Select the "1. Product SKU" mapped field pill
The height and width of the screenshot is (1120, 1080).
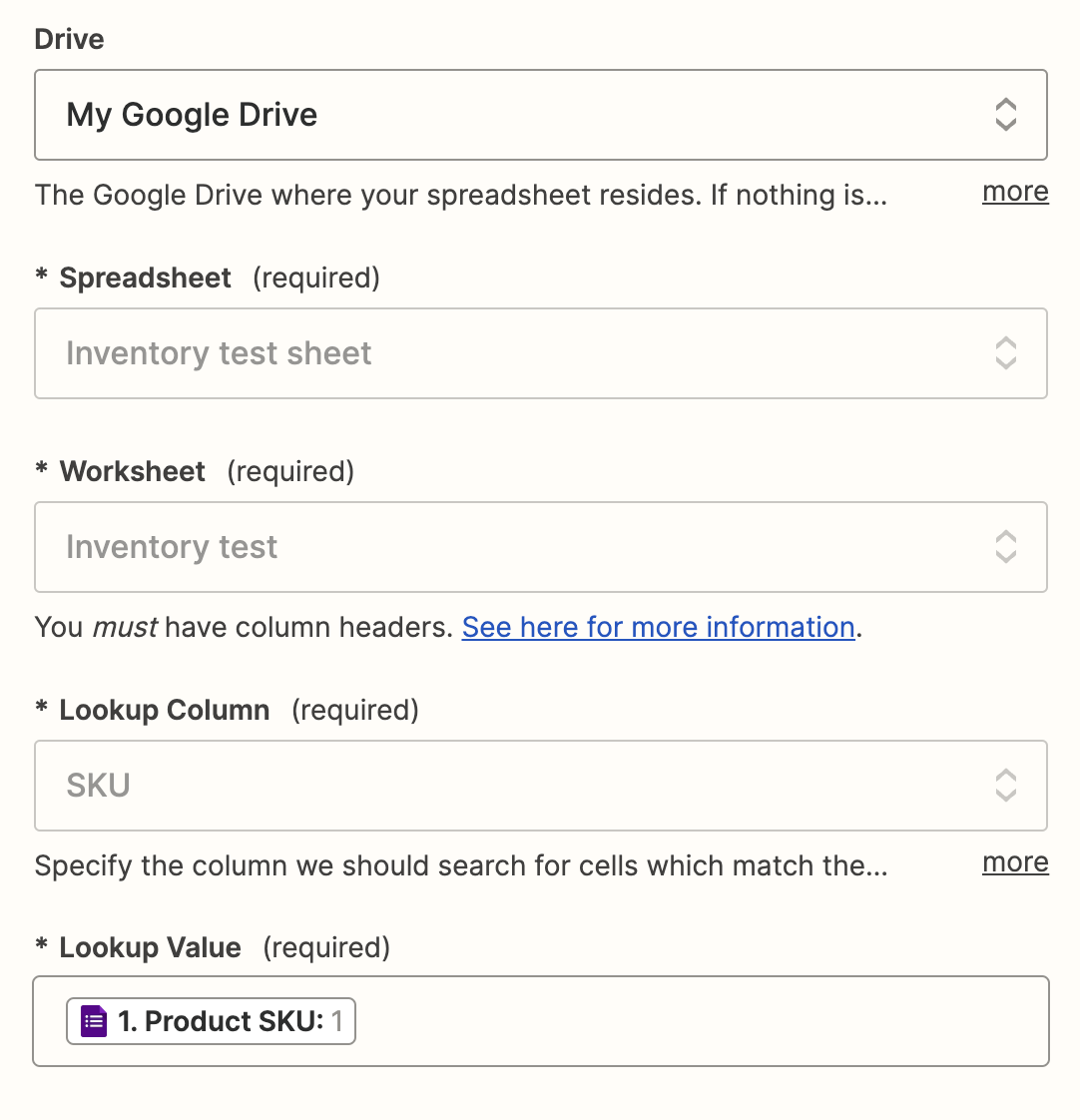[x=222, y=1021]
